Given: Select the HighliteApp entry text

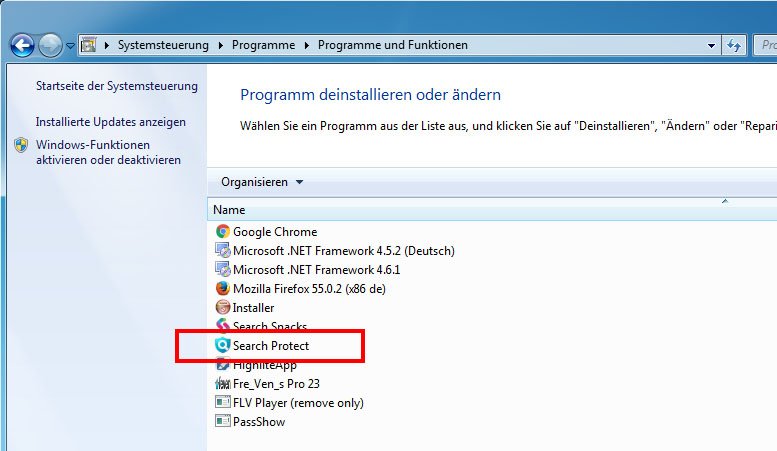Looking at the screenshot, I should click(x=265, y=366).
